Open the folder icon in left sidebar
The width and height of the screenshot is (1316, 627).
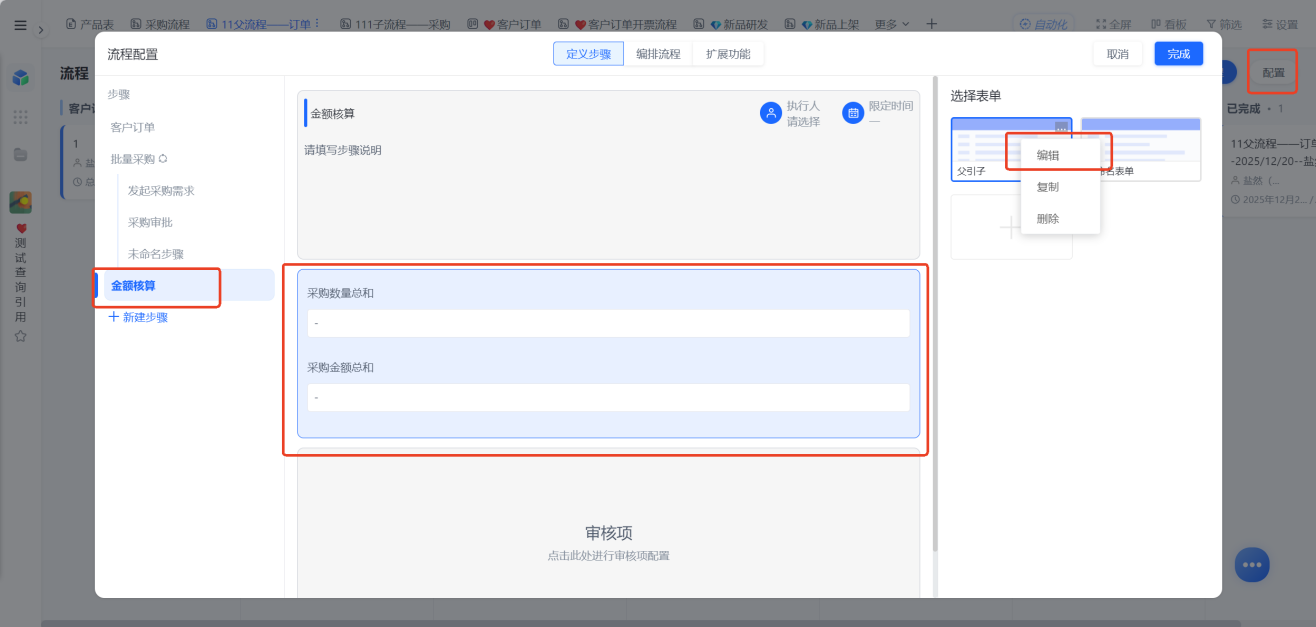pos(20,154)
